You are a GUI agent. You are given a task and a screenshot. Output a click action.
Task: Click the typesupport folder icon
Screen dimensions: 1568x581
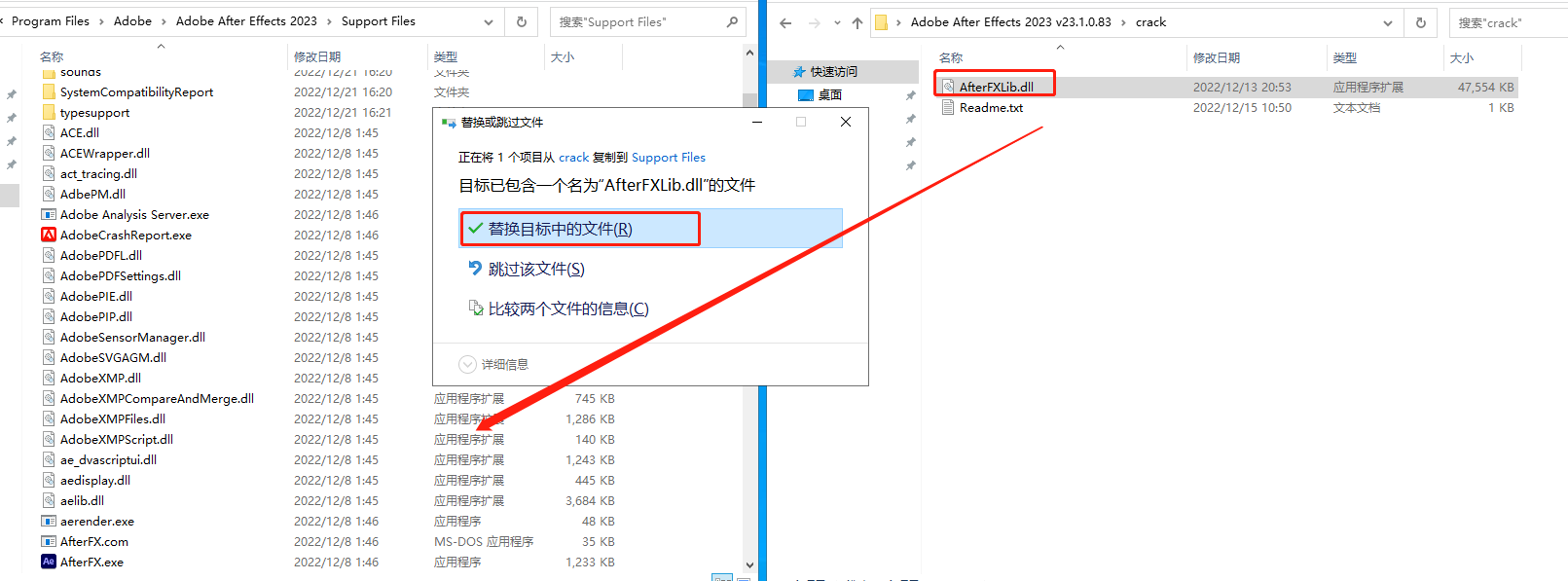[x=49, y=112]
